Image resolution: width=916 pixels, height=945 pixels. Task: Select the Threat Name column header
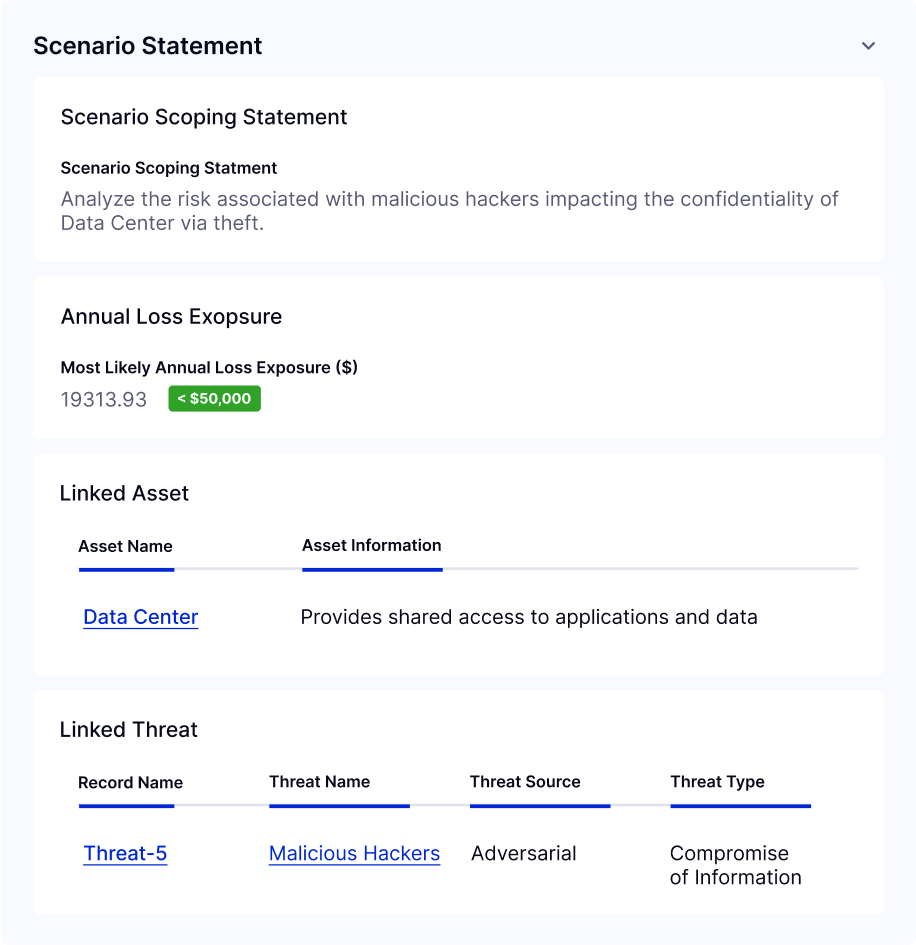coord(319,782)
